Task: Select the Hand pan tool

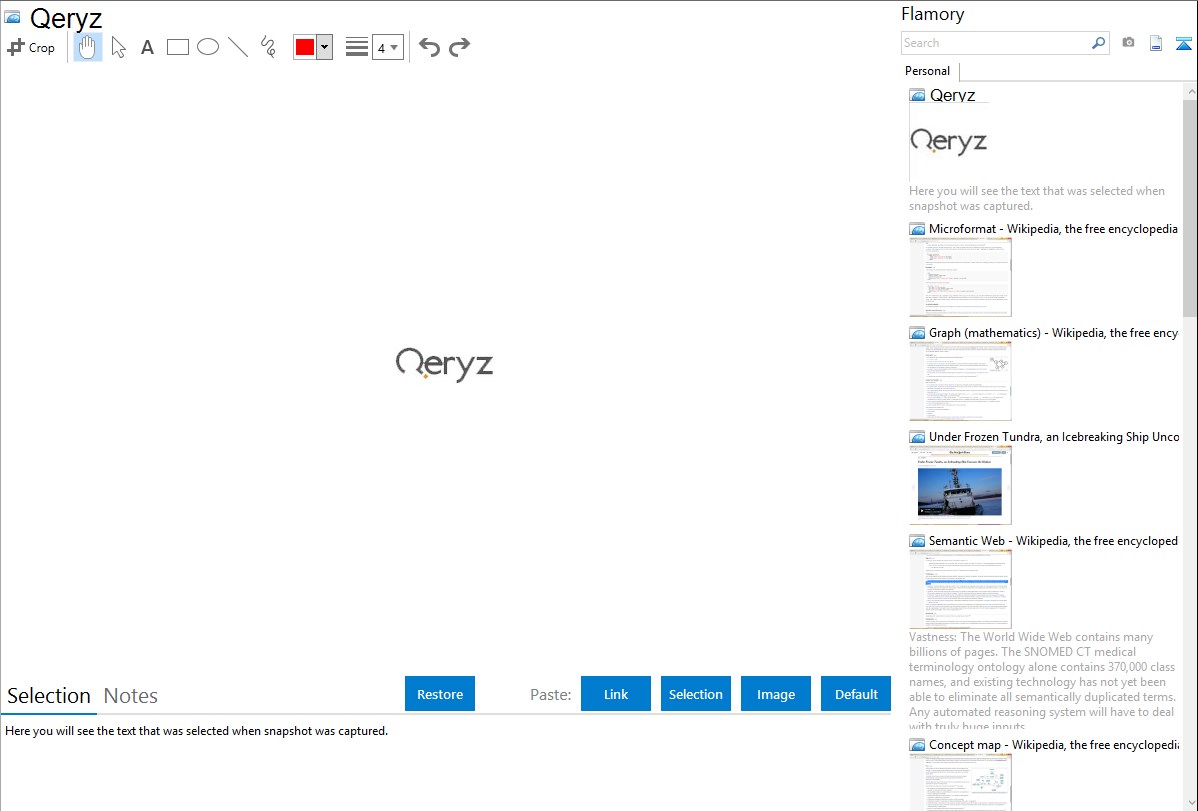Action: point(87,47)
